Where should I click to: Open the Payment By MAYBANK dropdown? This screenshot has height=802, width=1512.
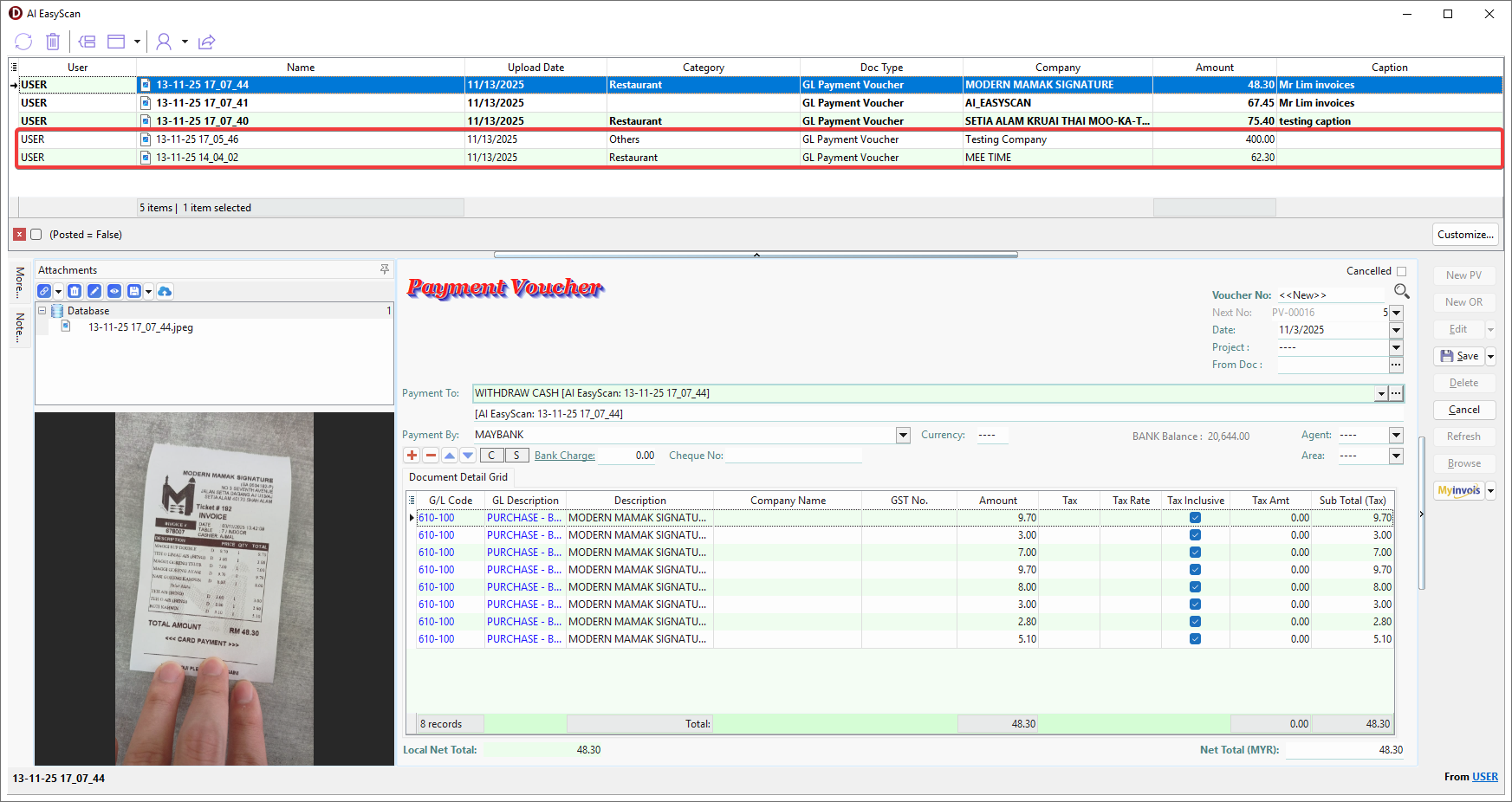pyautogui.click(x=903, y=435)
